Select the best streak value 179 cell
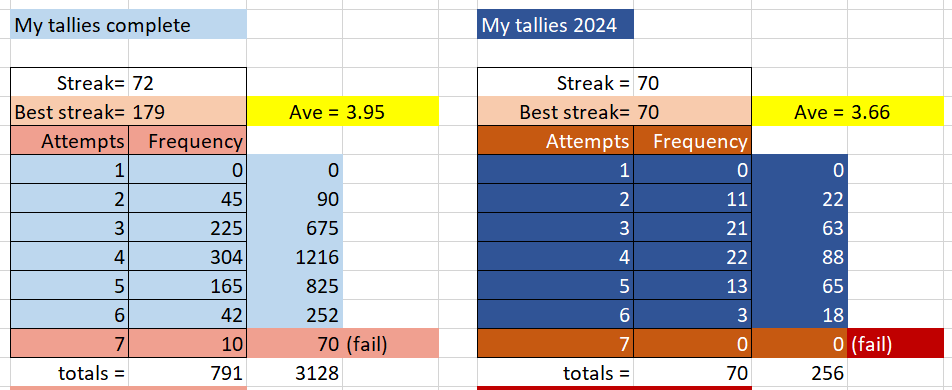 pyautogui.click(x=188, y=112)
